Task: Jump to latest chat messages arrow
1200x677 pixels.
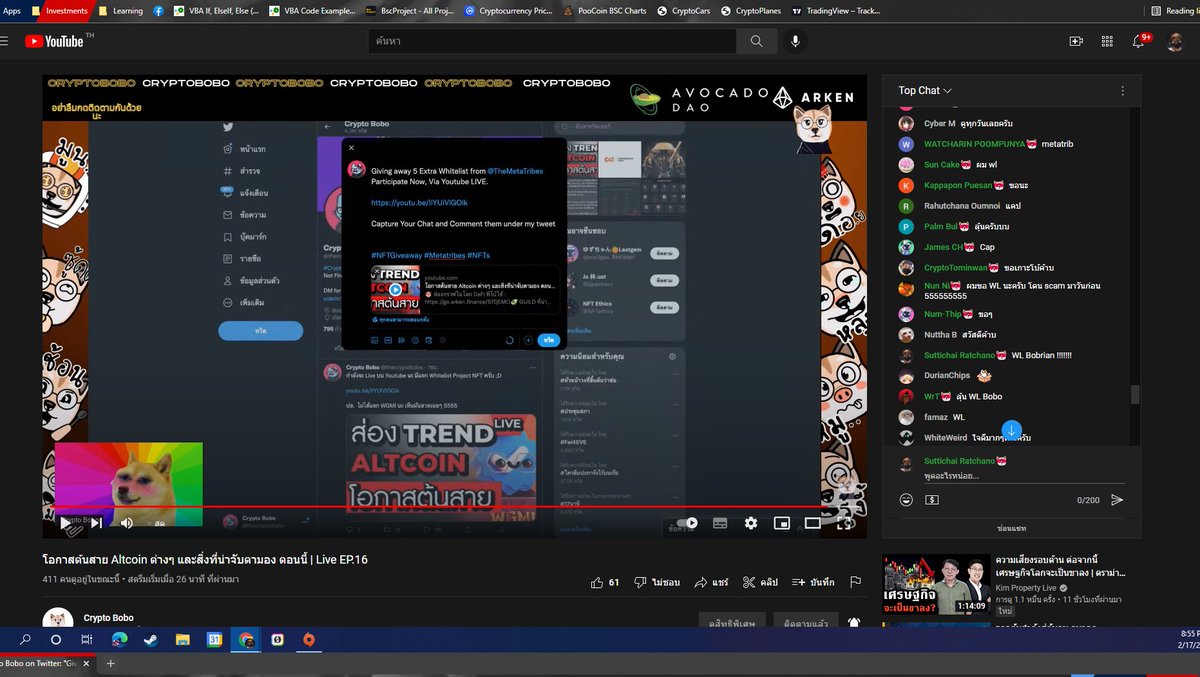Action: [1011, 430]
